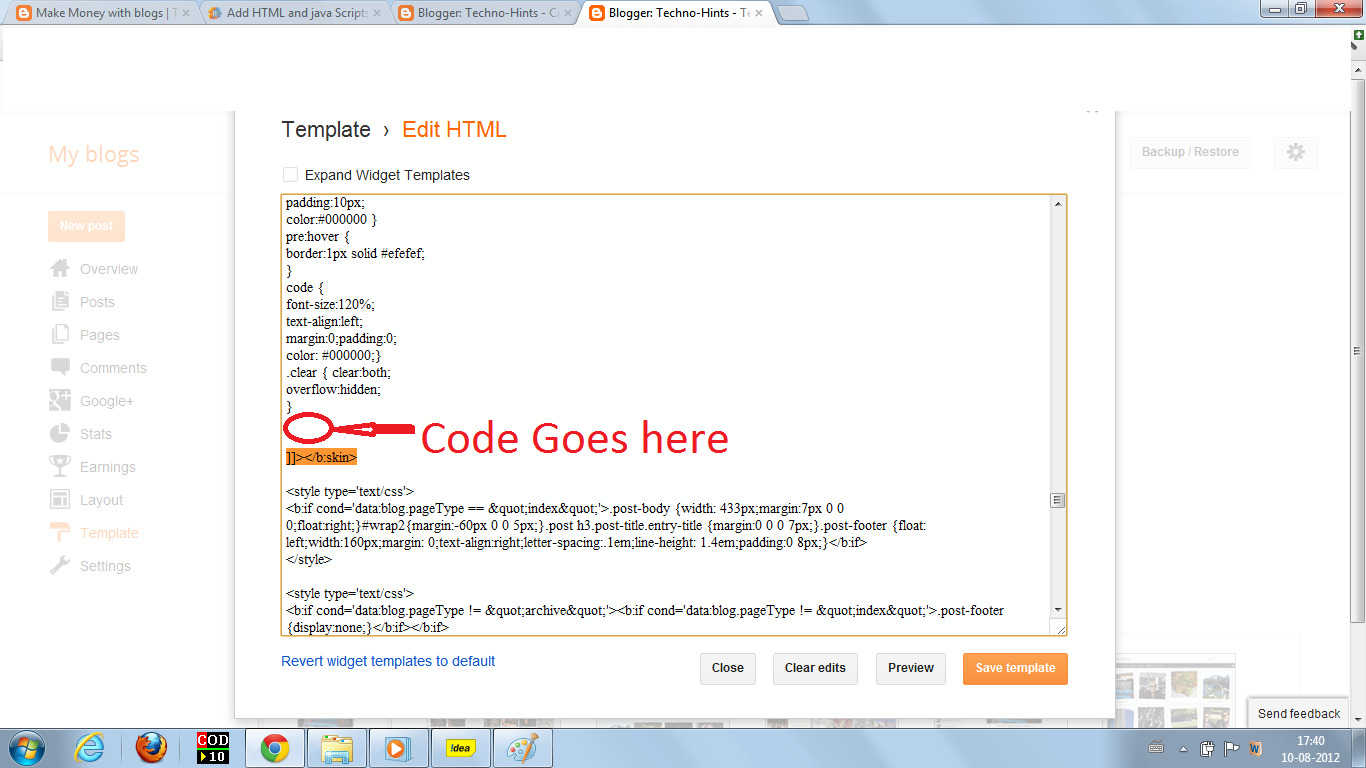The width and height of the screenshot is (1366, 768).
Task: Click the Send feedback button
Action: coord(1298,713)
